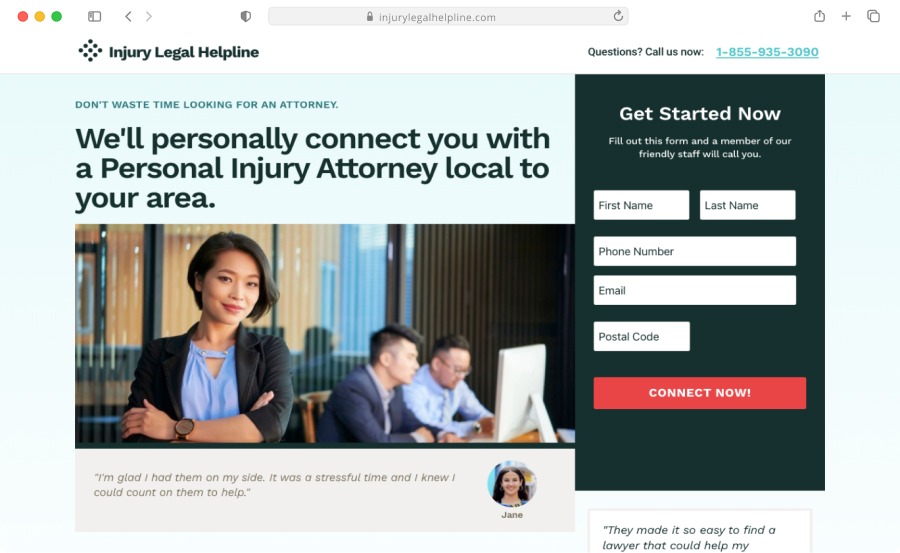Click the lock icon in address bar

370,17
